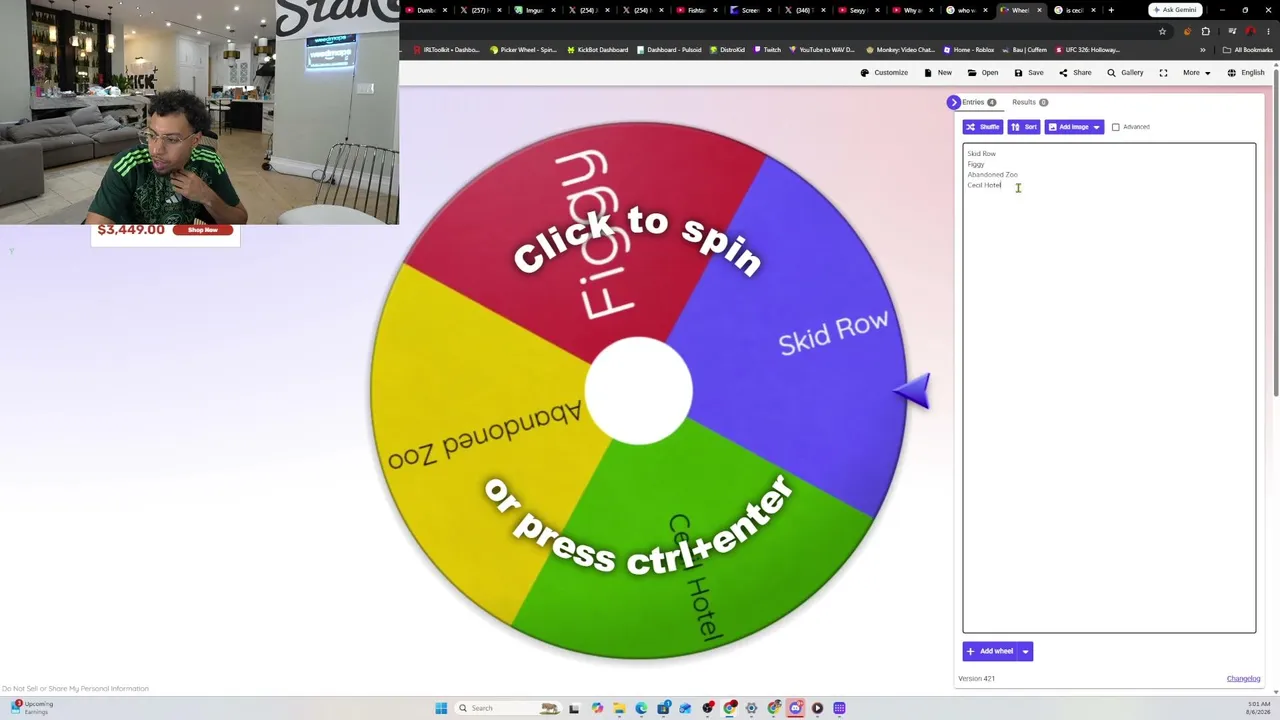This screenshot has height=720, width=1280.
Task: Click the Add image button
Action: tap(1068, 127)
